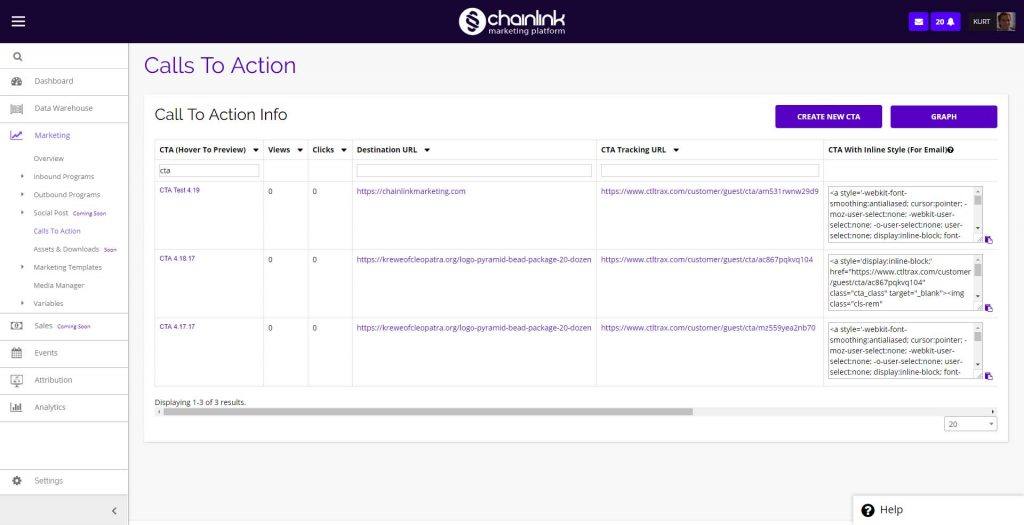Click the horizontal table scrollbar

pos(427,411)
